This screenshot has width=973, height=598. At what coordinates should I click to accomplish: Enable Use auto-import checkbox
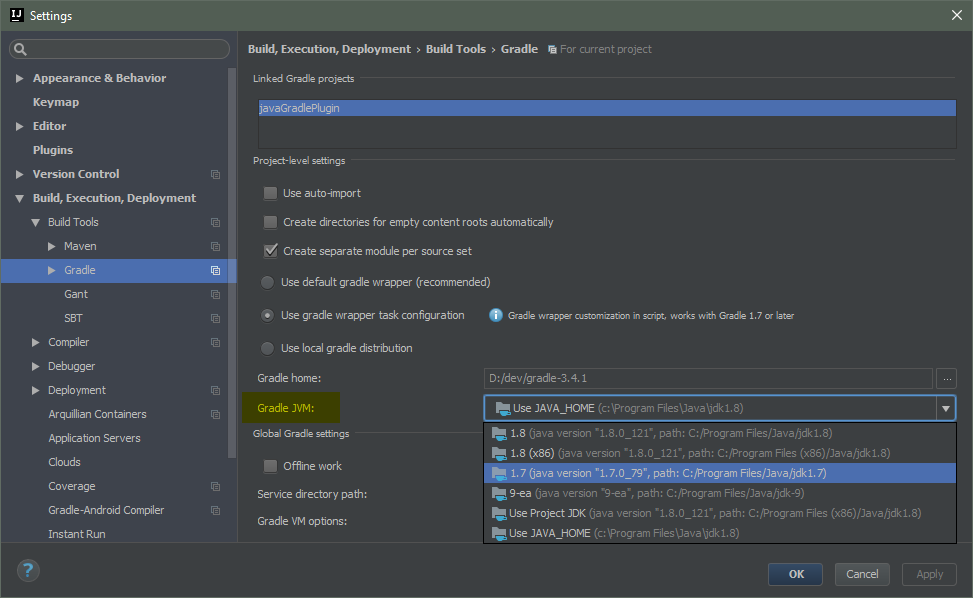271,193
